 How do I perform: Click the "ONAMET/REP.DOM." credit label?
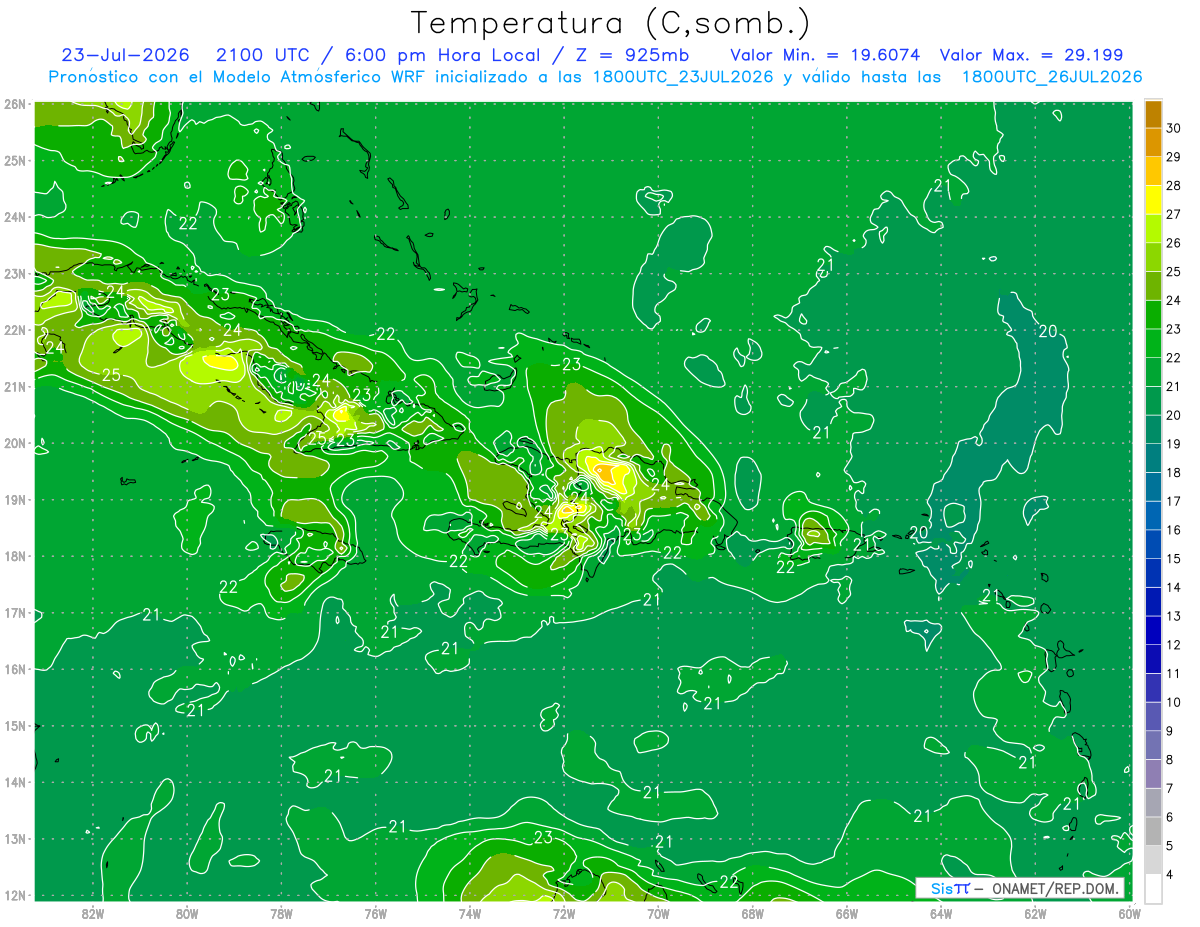pyautogui.click(x=1056, y=888)
